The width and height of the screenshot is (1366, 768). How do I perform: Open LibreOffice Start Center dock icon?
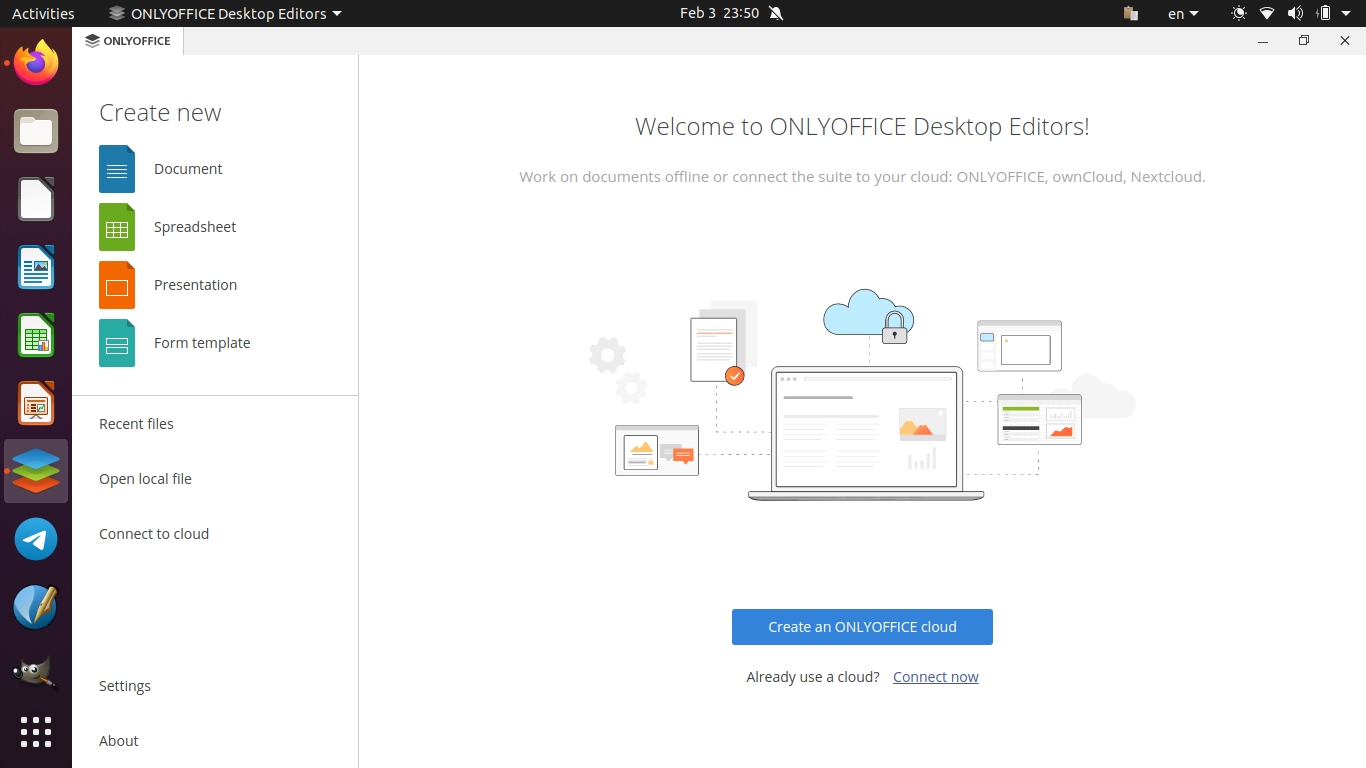click(36, 199)
